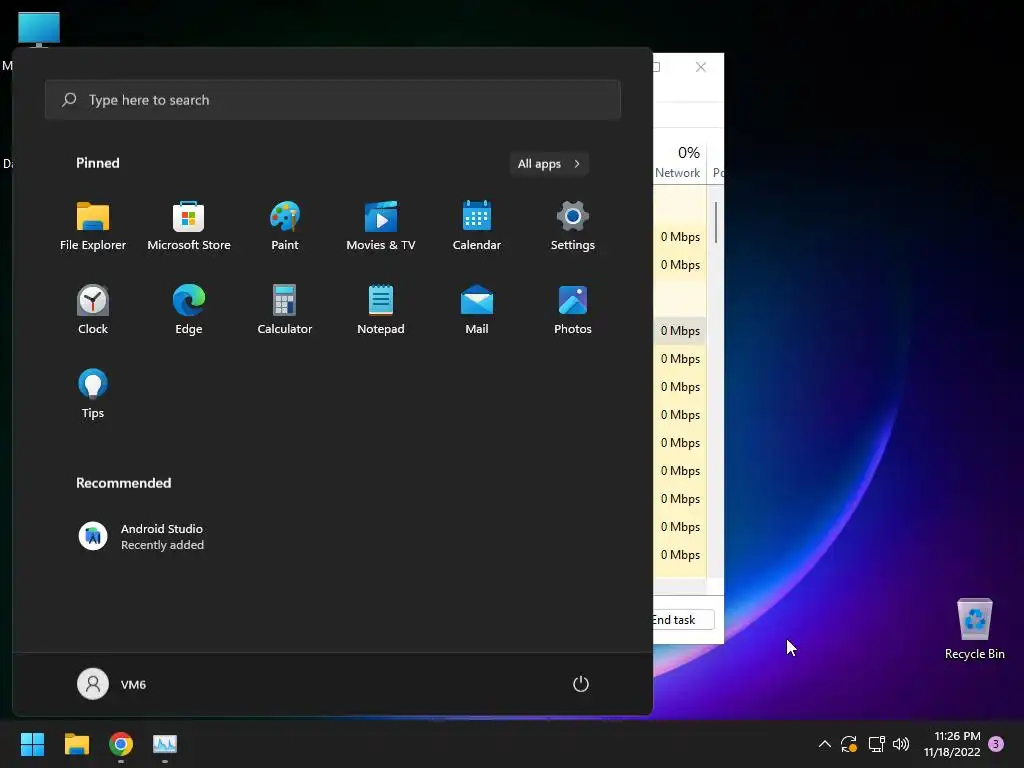Open the Mail app

(477, 310)
